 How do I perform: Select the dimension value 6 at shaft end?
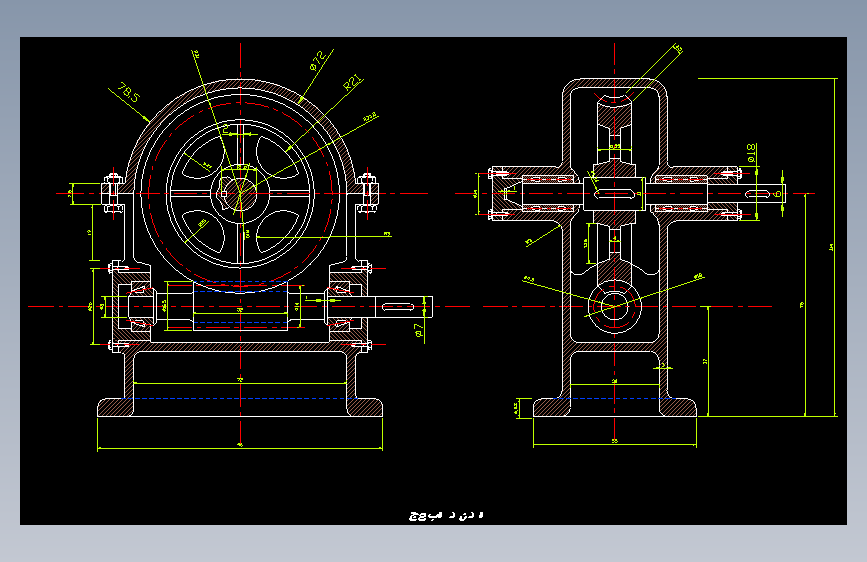(x=777, y=194)
